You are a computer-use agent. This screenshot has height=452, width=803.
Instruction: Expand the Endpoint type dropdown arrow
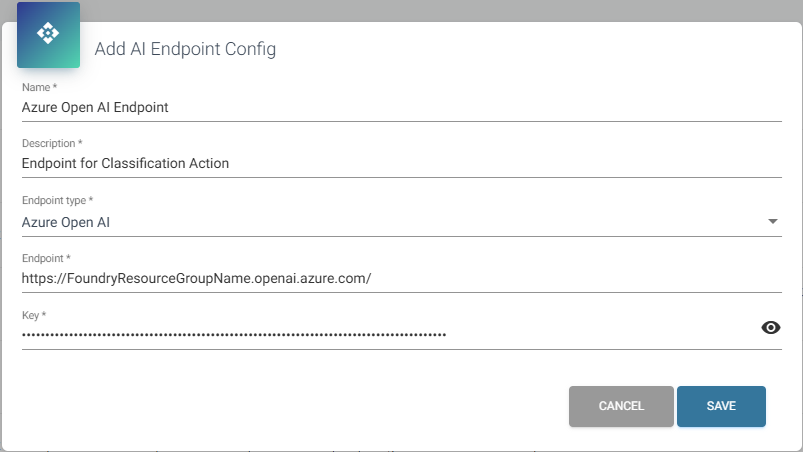point(773,222)
